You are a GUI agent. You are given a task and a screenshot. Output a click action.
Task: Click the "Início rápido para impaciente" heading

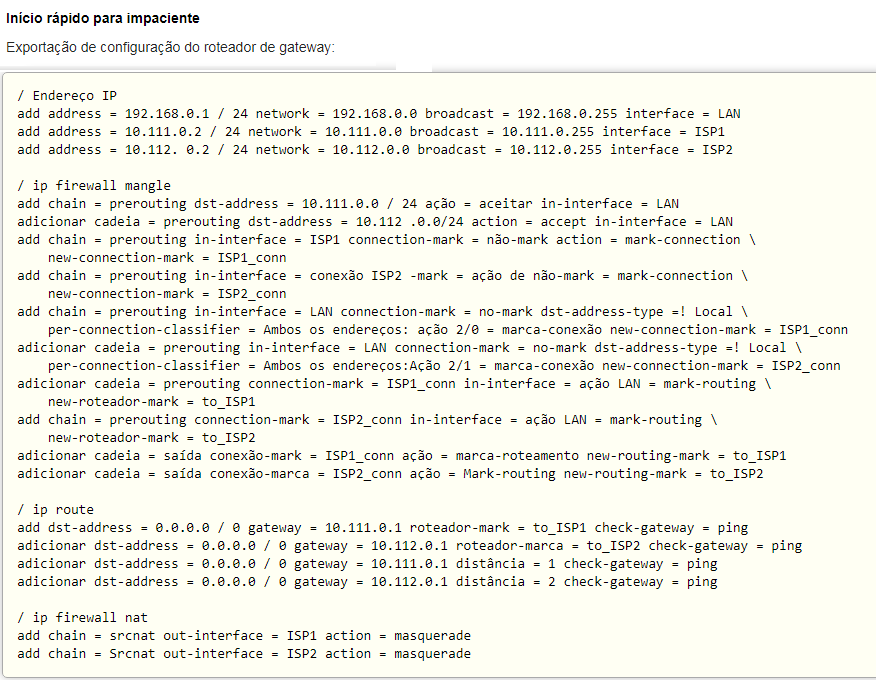click(x=102, y=18)
